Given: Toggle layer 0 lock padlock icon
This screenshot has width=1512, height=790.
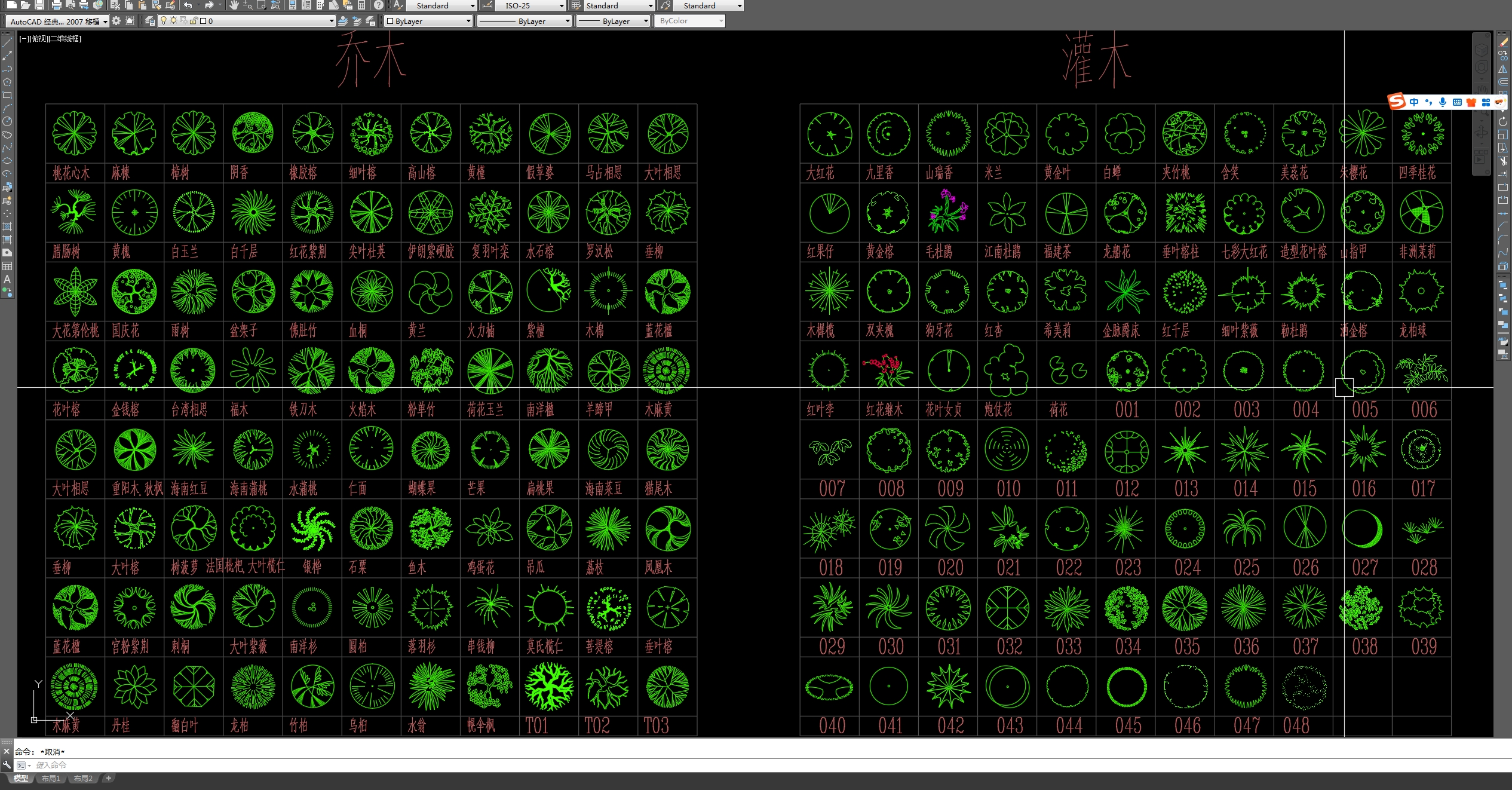Looking at the screenshot, I should 194,21.
